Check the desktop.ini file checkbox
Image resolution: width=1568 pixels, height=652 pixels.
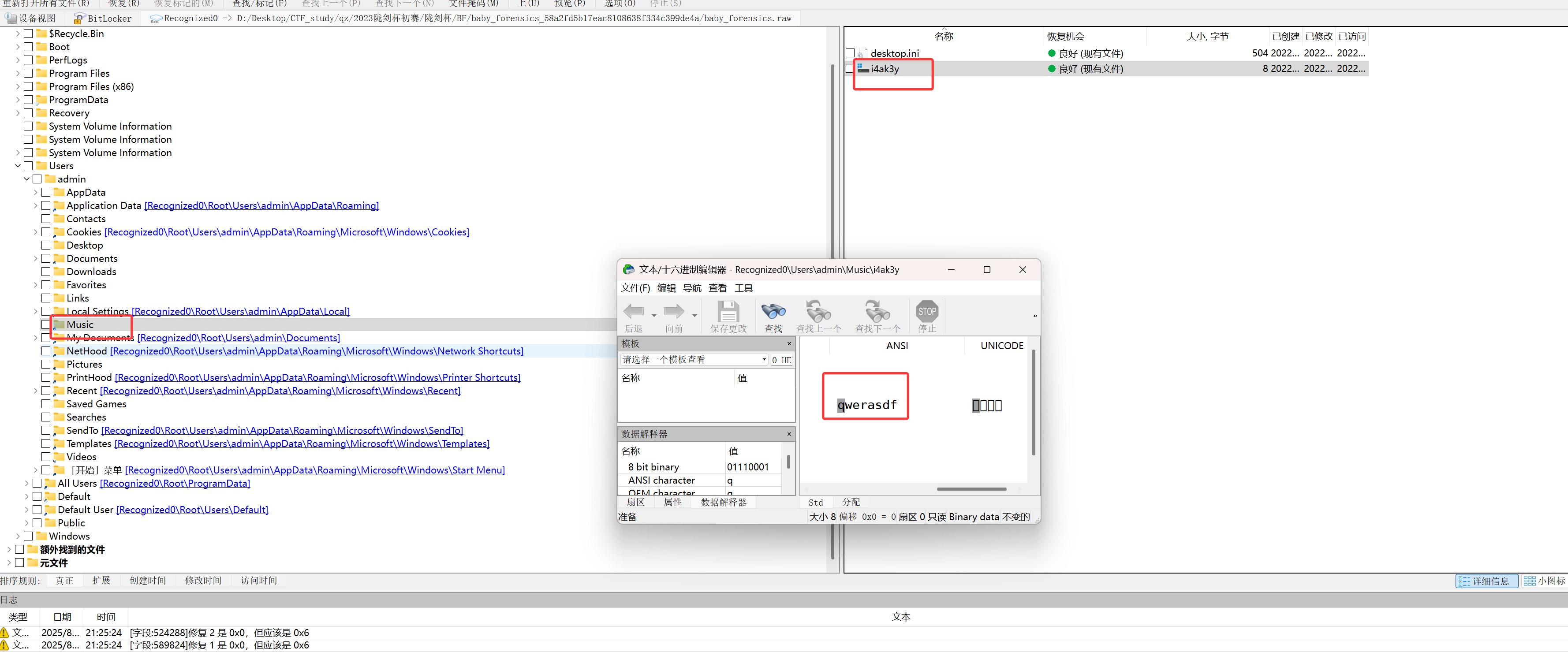click(x=850, y=53)
